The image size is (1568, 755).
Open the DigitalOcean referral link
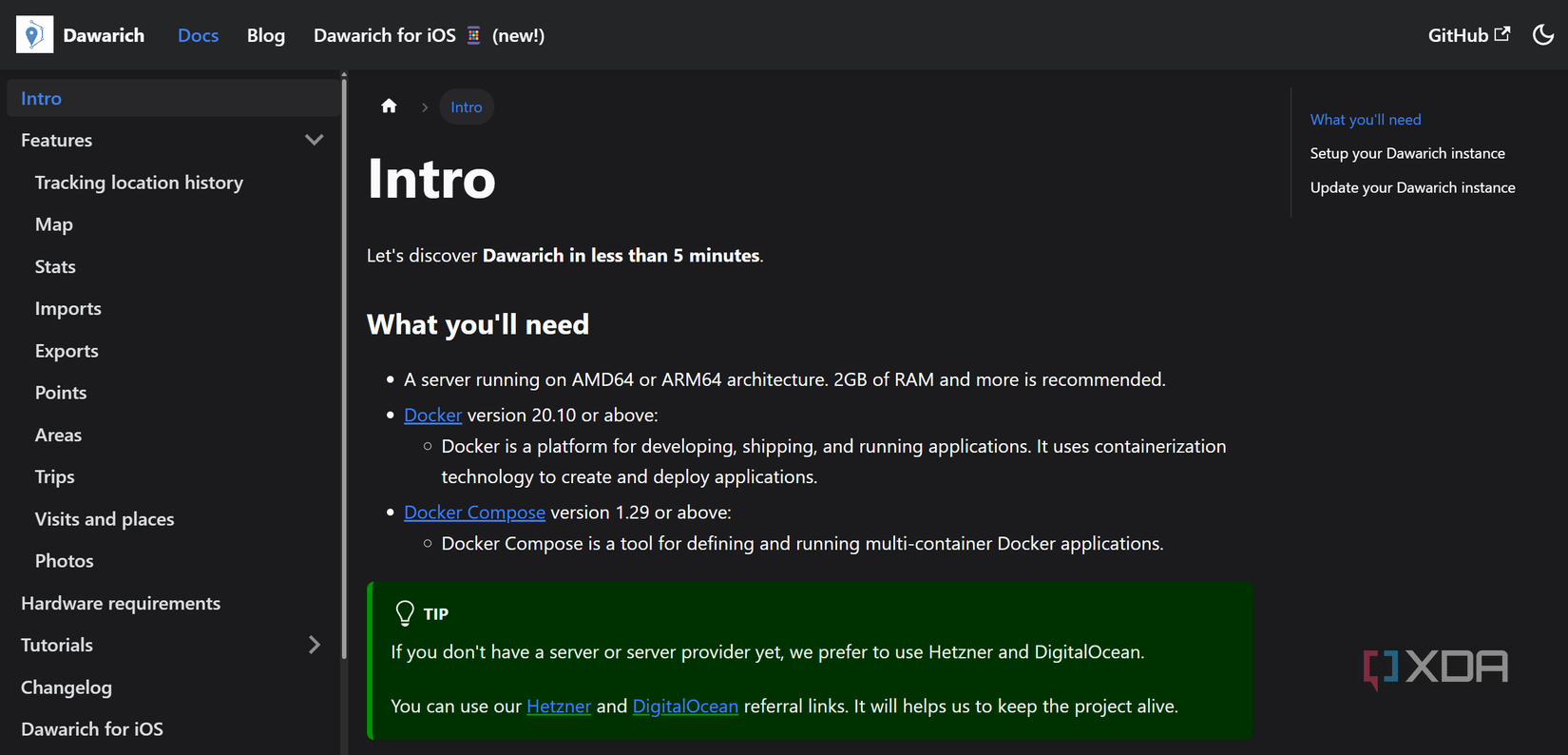(x=685, y=707)
